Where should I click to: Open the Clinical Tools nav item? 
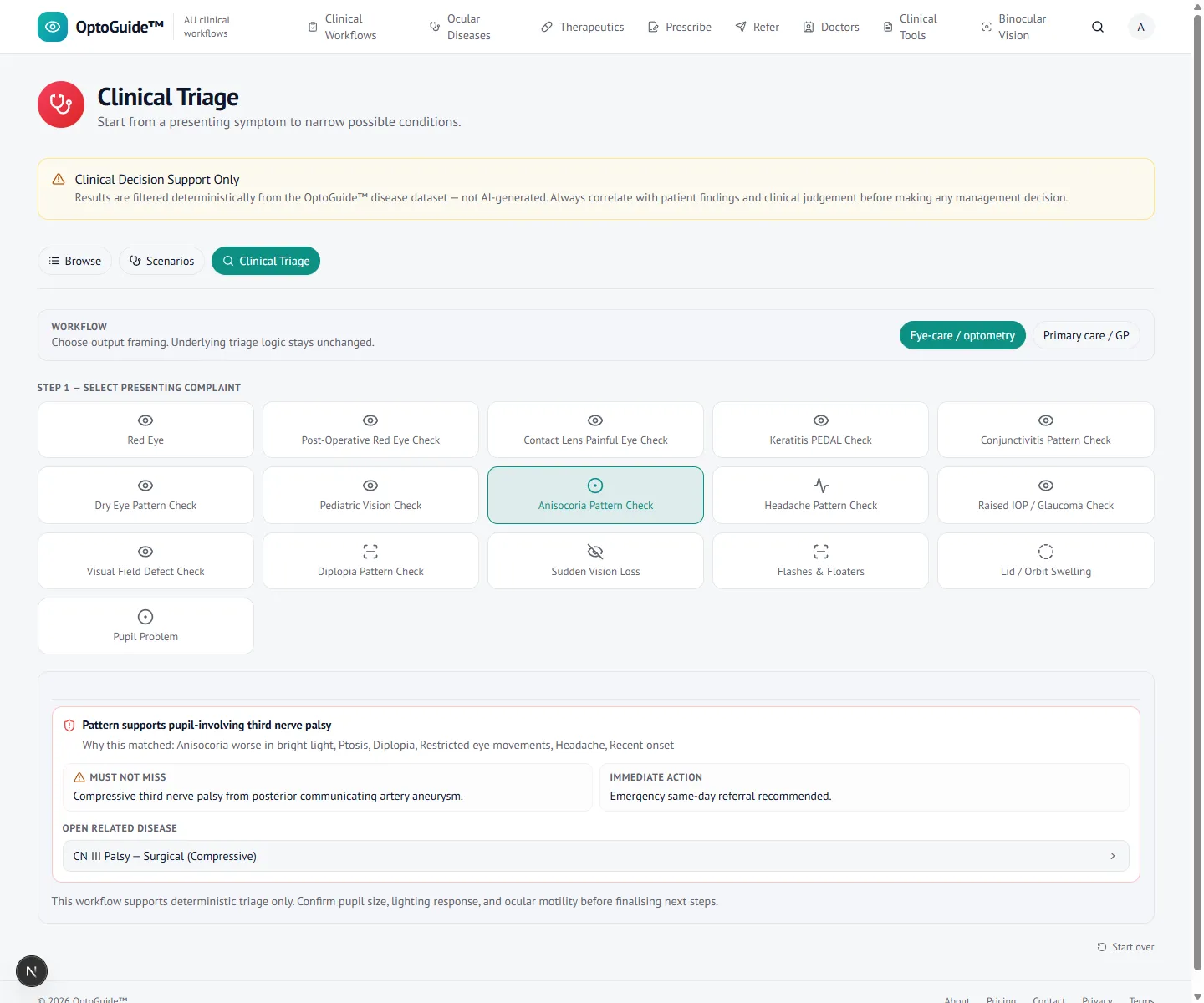click(x=911, y=27)
